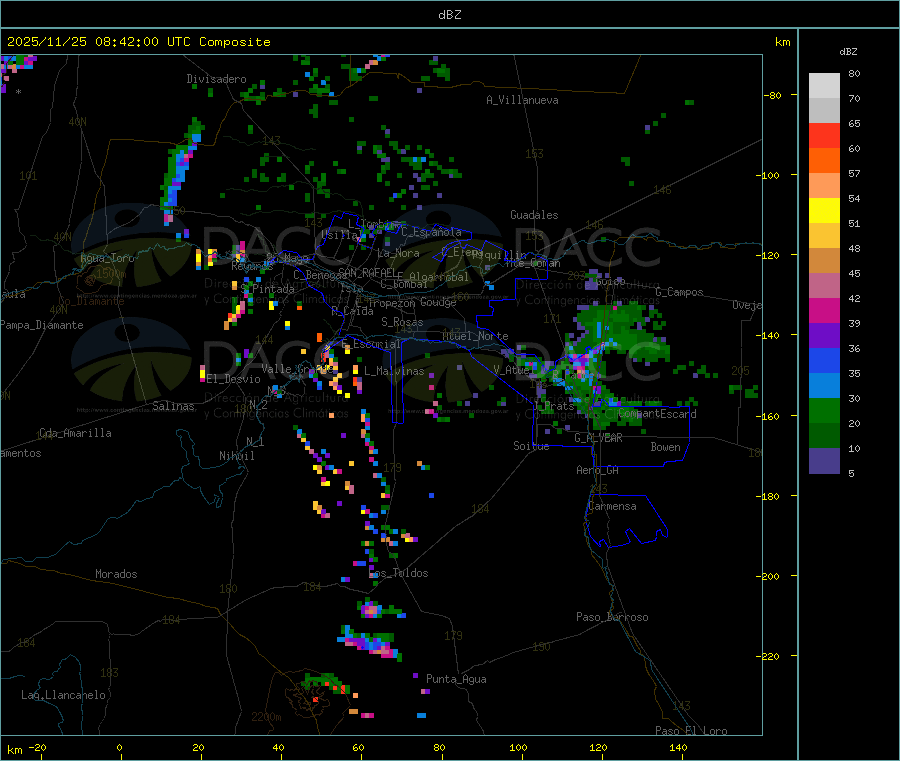Click the Paso_Barroso label
This screenshot has width=900, height=761.
pos(612,617)
